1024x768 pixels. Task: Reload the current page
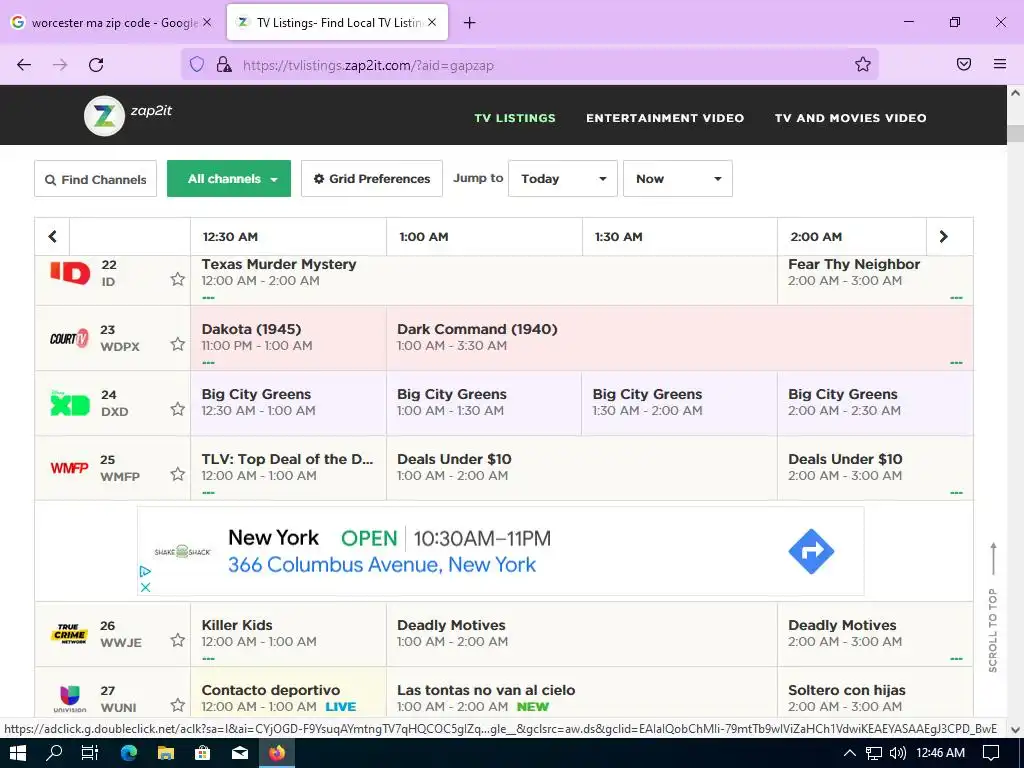[96, 65]
